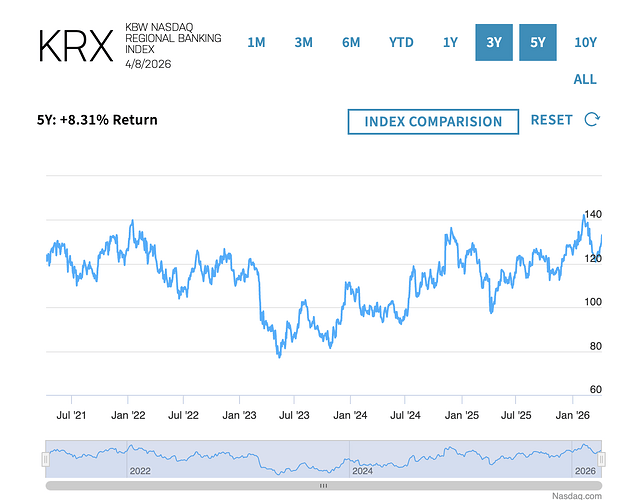Image resolution: width=624 pixels, height=500 pixels.
Task: Grab the right navigator range handle
Action: click(601, 459)
